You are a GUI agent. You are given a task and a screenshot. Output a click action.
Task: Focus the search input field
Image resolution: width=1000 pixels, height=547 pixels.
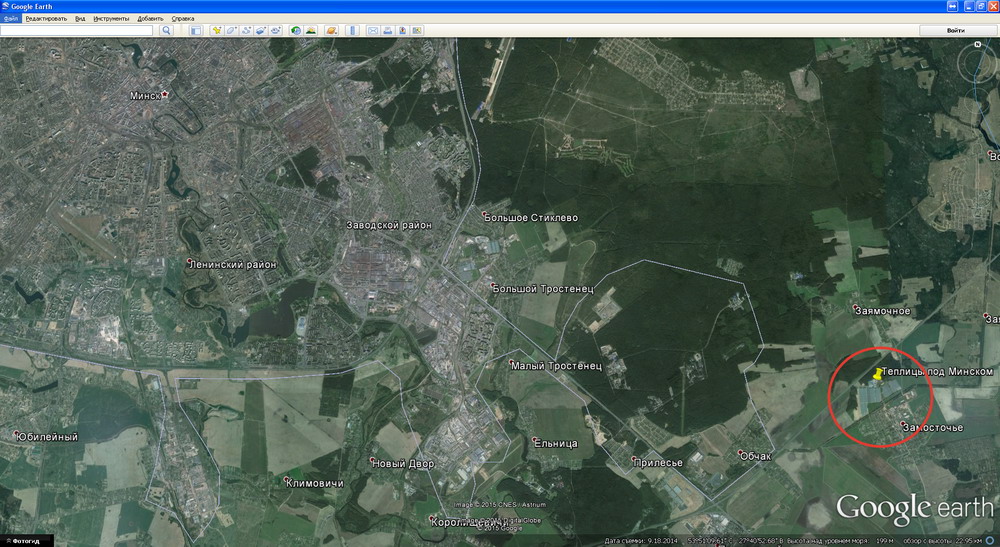(77, 30)
